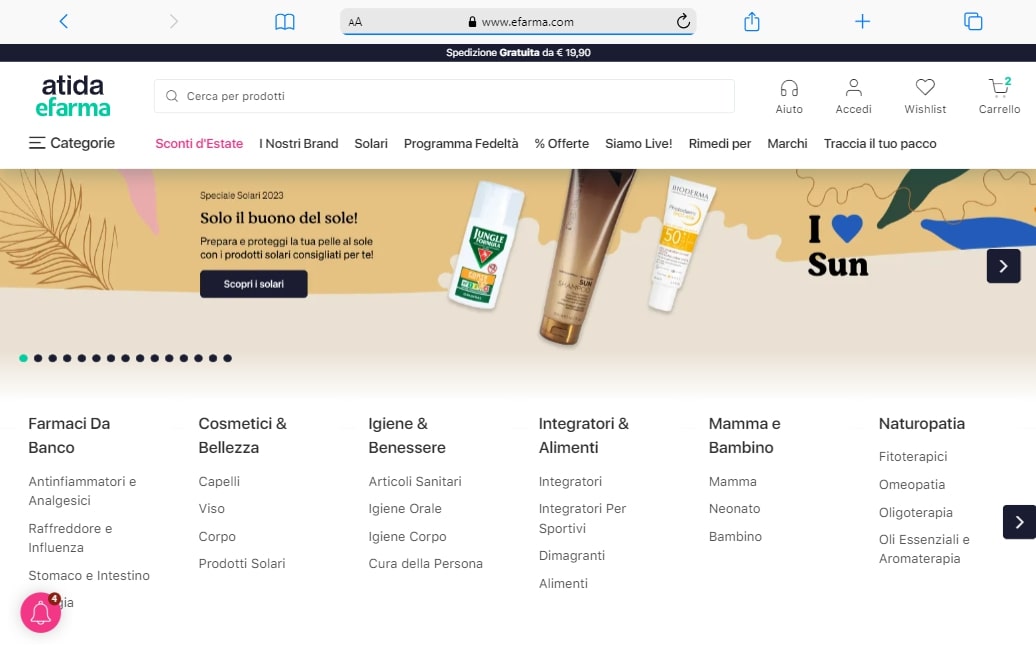Open the Capelli link
1036x648 pixels.
[x=219, y=482]
